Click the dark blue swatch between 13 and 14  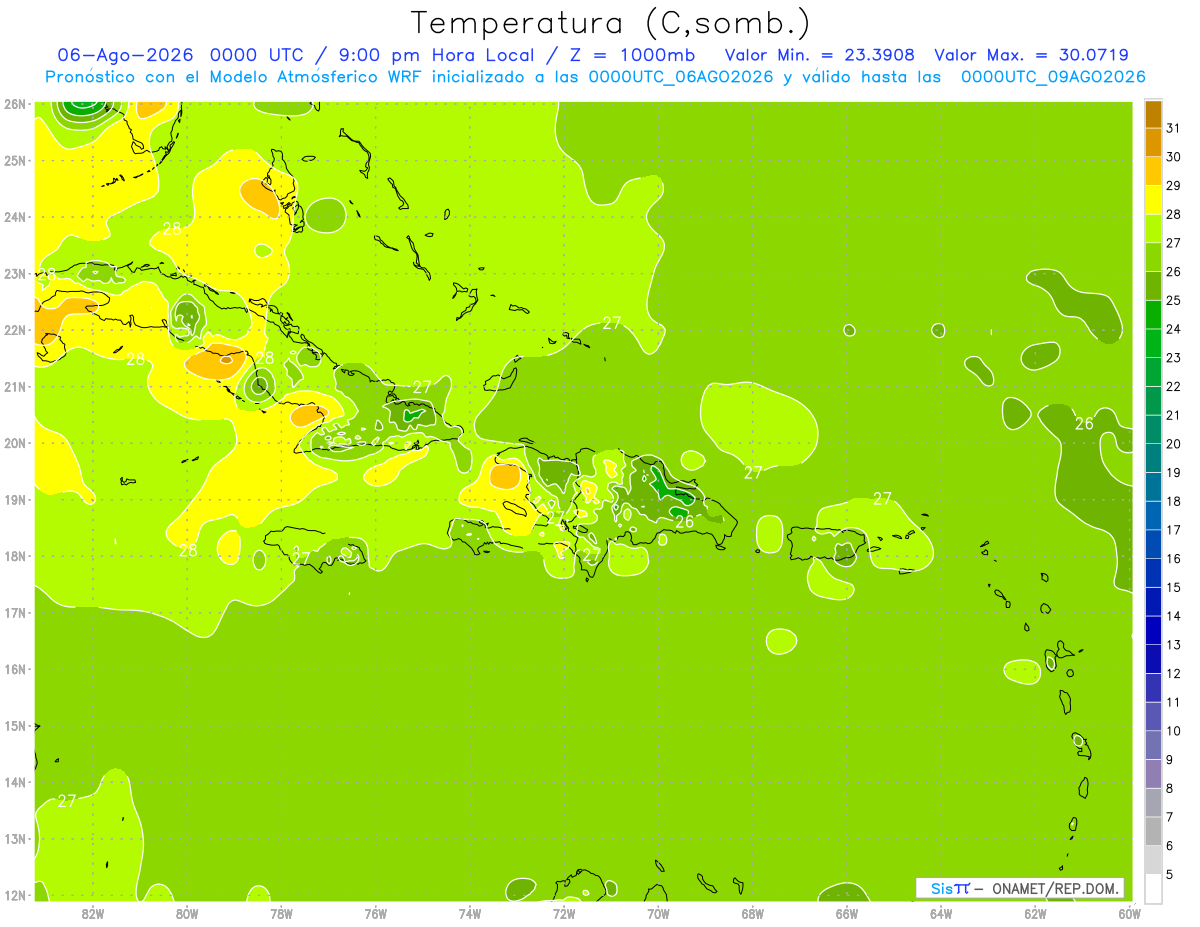click(x=1153, y=630)
